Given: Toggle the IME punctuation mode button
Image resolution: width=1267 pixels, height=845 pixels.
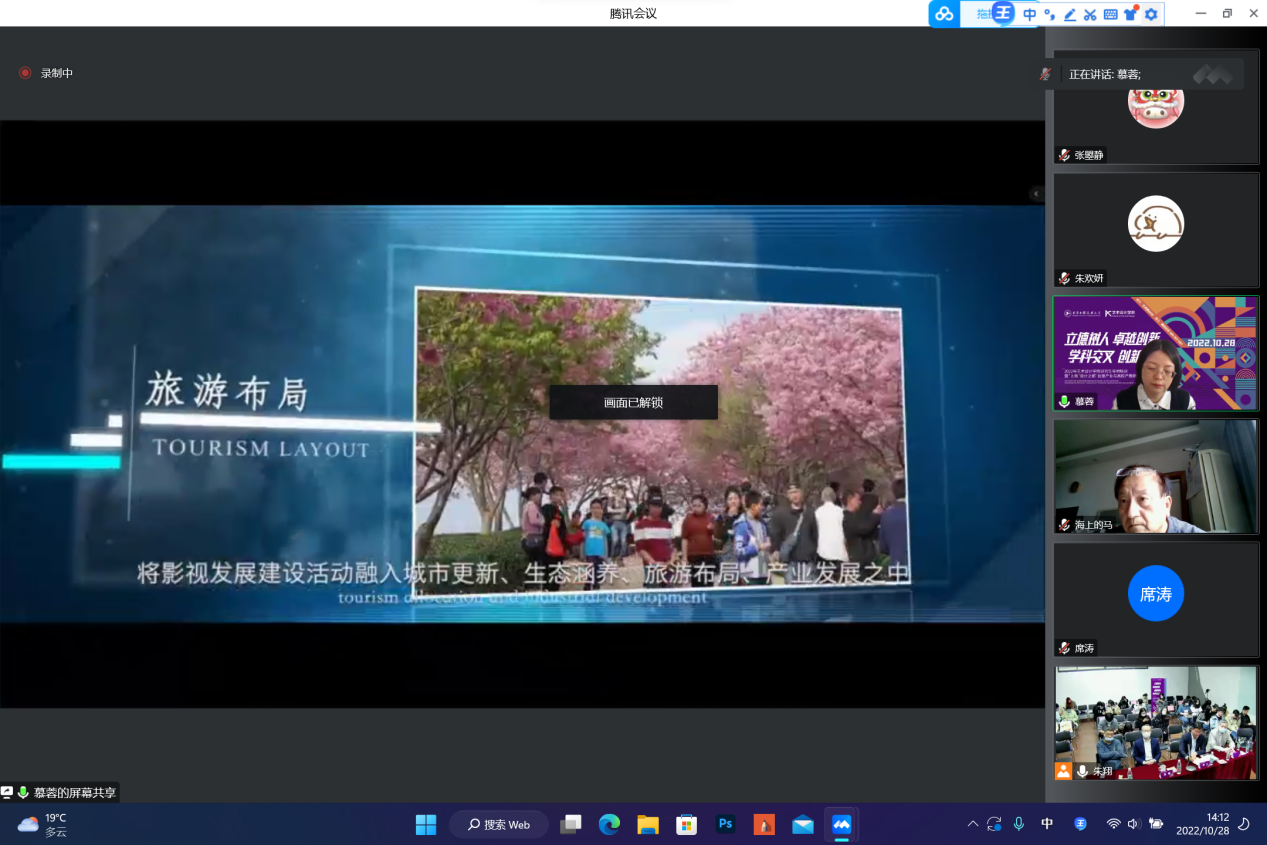Looking at the screenshot, I should (x=1049, y=14).
